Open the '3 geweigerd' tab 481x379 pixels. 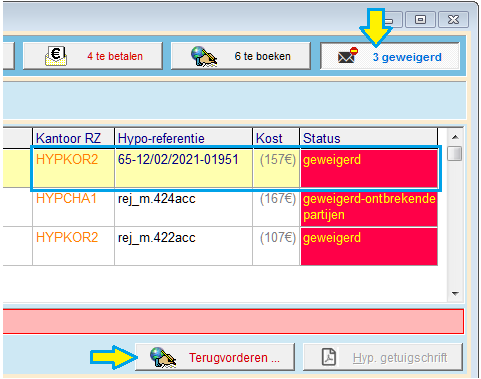tap(390, 56)
